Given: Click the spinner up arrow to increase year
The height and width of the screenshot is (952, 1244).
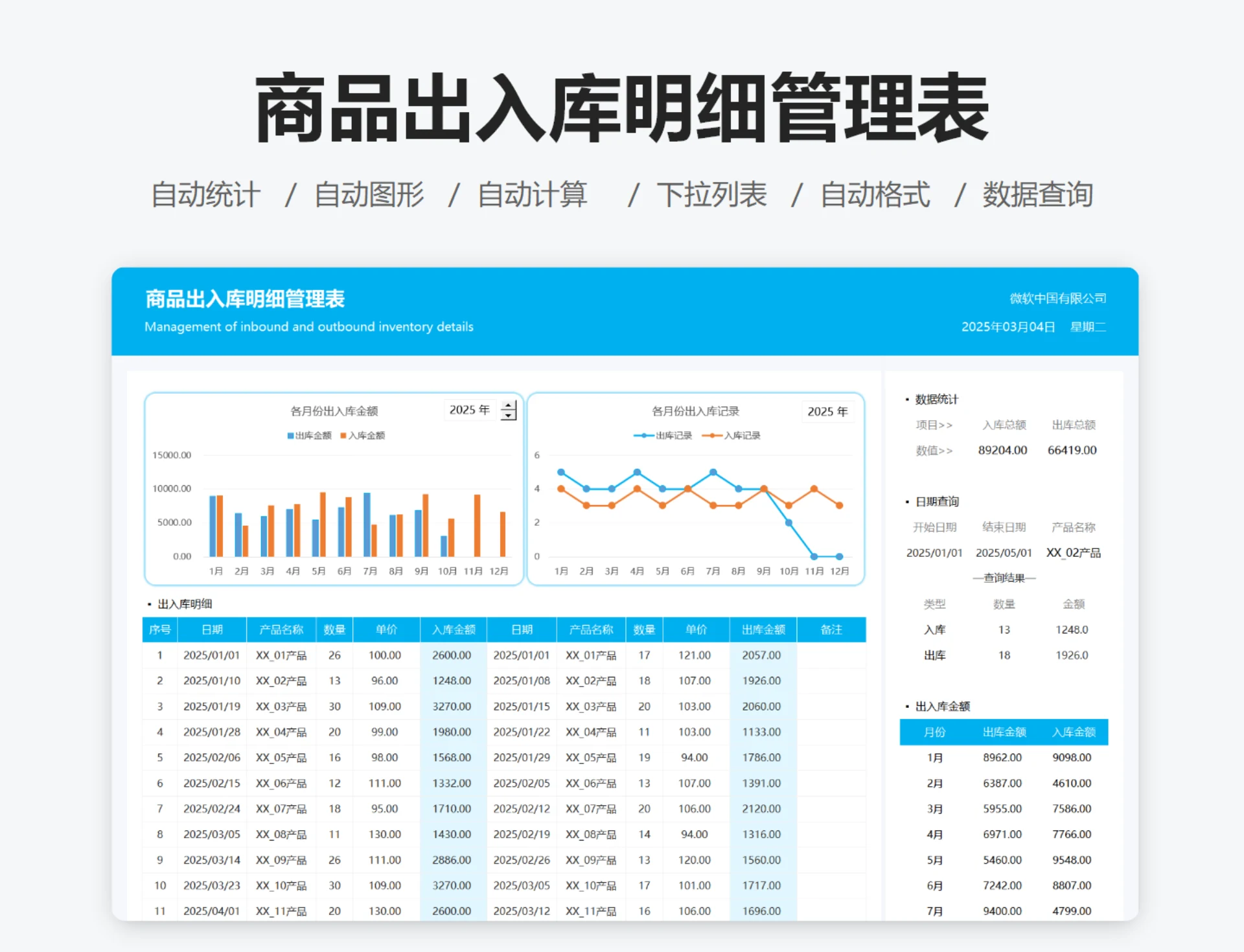Looking at the screenshot, I should click(x=509, y=405).
